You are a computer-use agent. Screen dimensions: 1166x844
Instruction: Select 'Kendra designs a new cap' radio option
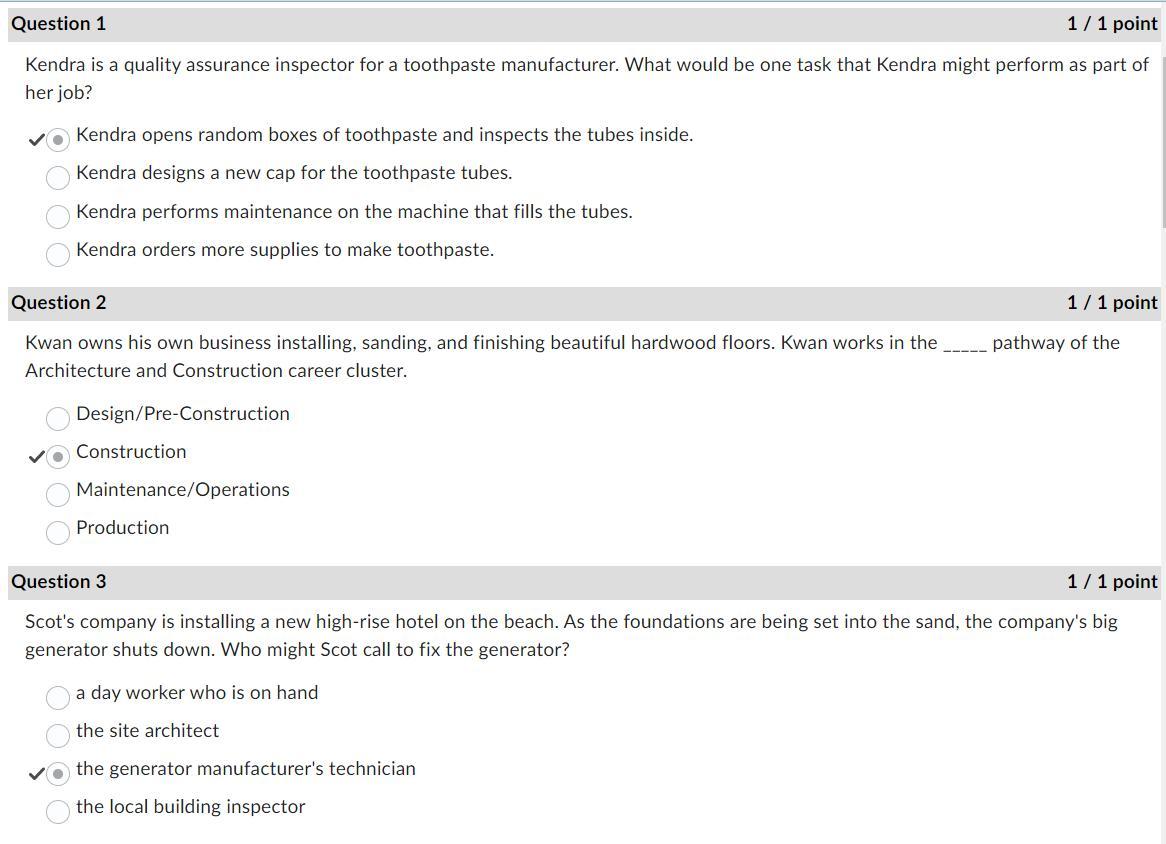pyautogui.click(x=58, y=178)
